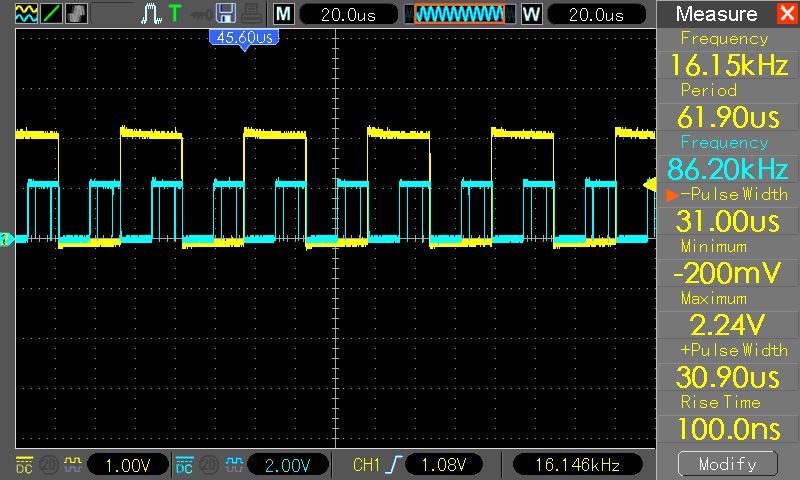Toggle CH1 bandwidth limit 20 indicator

[x=47, y=465]
